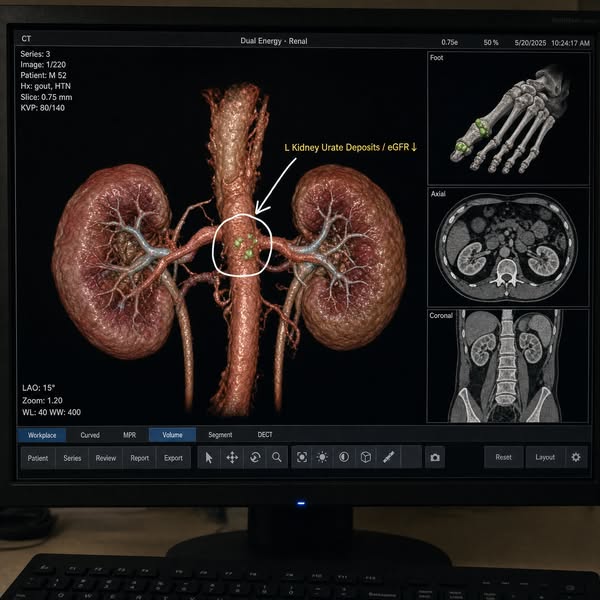Click the 'WL: 40 WW: 400' text
600x600 pixels.
[51, 412]
